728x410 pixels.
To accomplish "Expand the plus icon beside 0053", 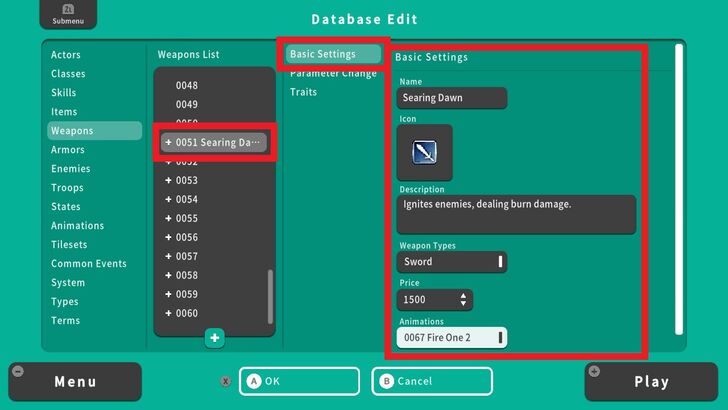I will coord(168,180).
